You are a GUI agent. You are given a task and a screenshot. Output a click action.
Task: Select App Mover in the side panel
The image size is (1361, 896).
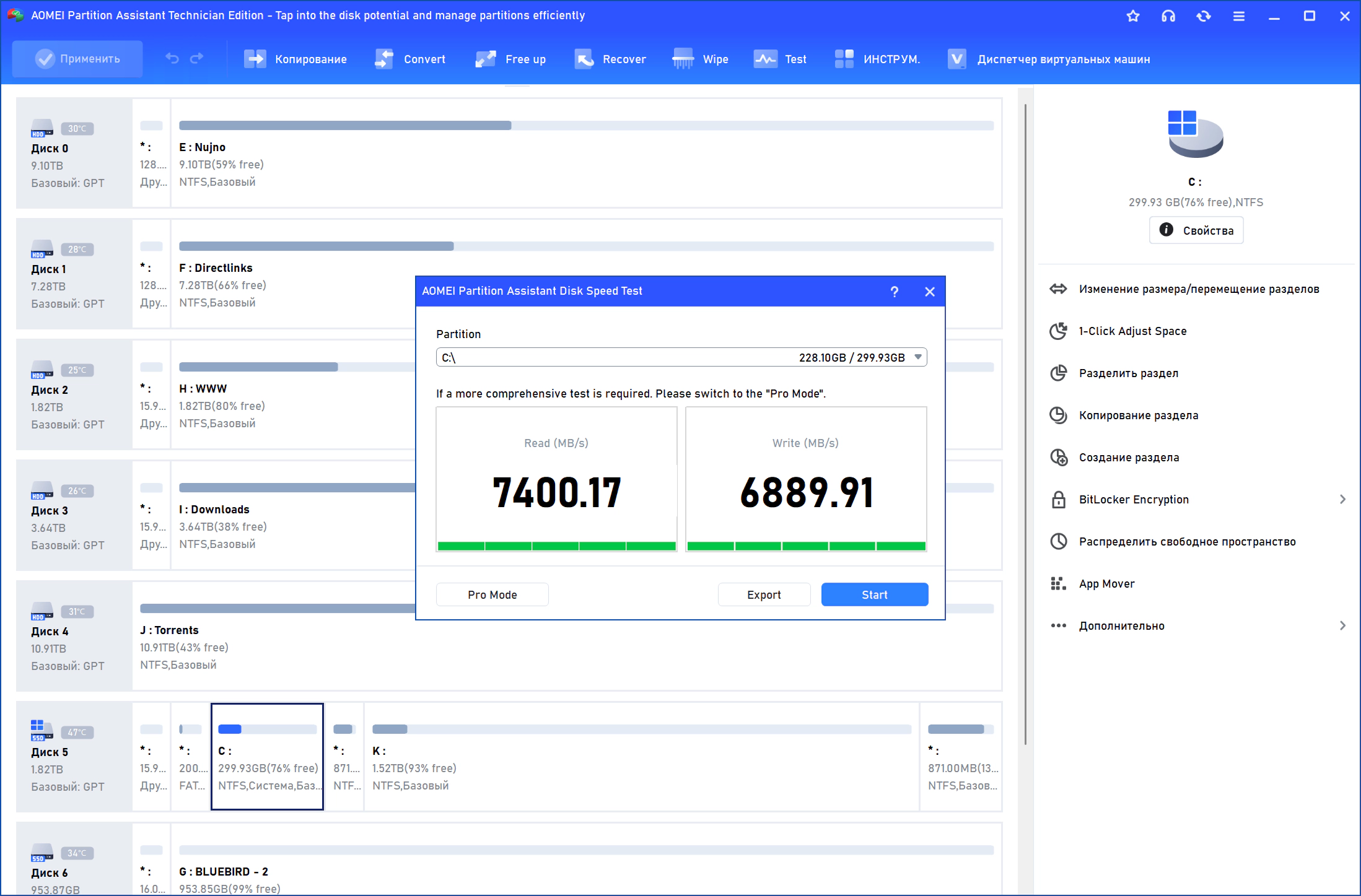coord(1106,584)
